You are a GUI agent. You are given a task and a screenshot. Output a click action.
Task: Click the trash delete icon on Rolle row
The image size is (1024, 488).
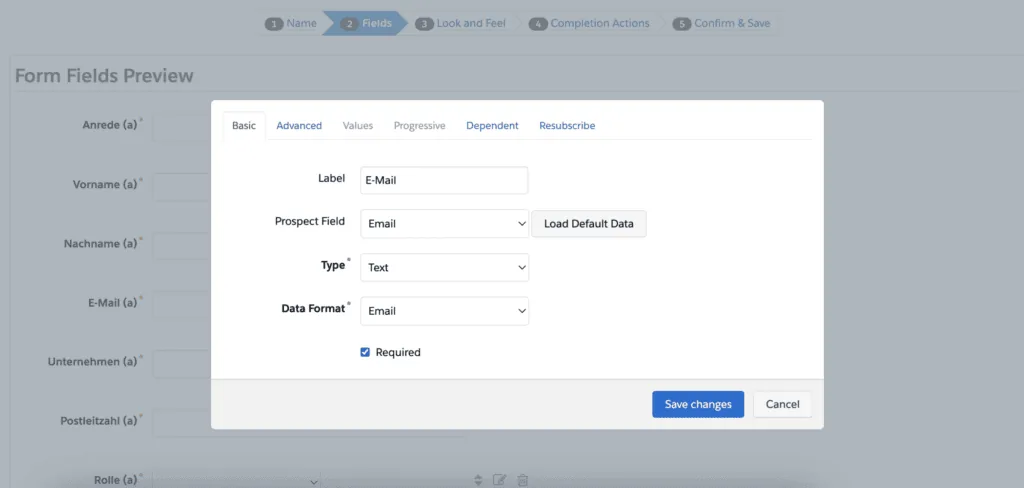point(522,480)
